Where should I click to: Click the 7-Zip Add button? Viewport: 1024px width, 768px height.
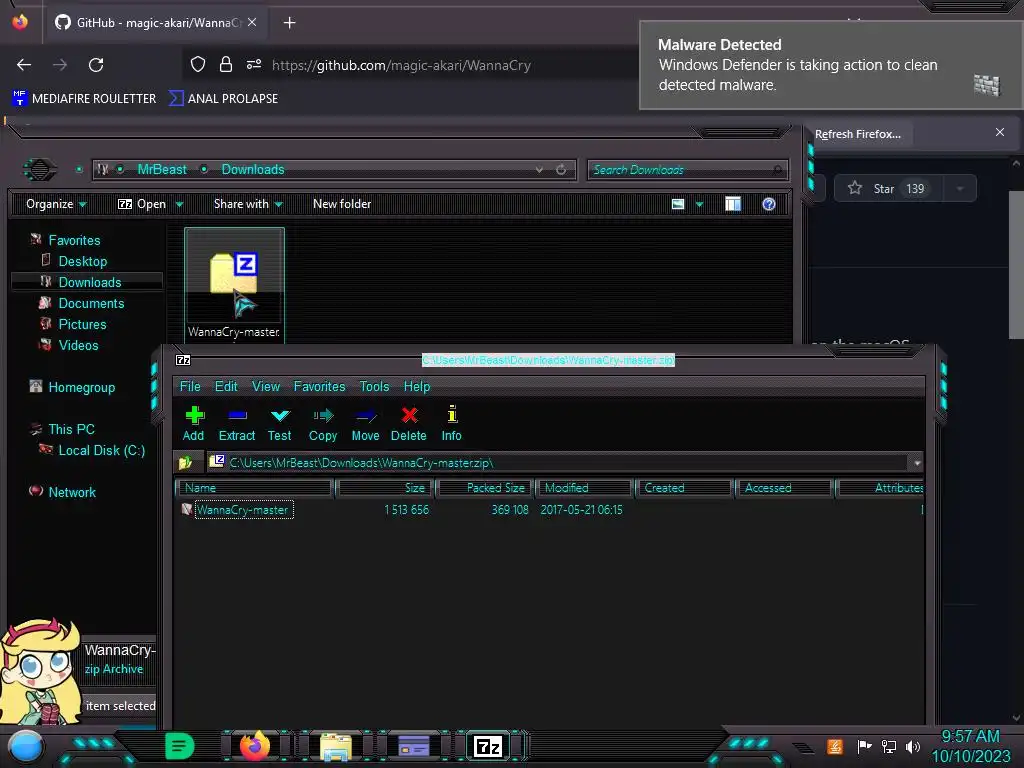pos(194,424)
